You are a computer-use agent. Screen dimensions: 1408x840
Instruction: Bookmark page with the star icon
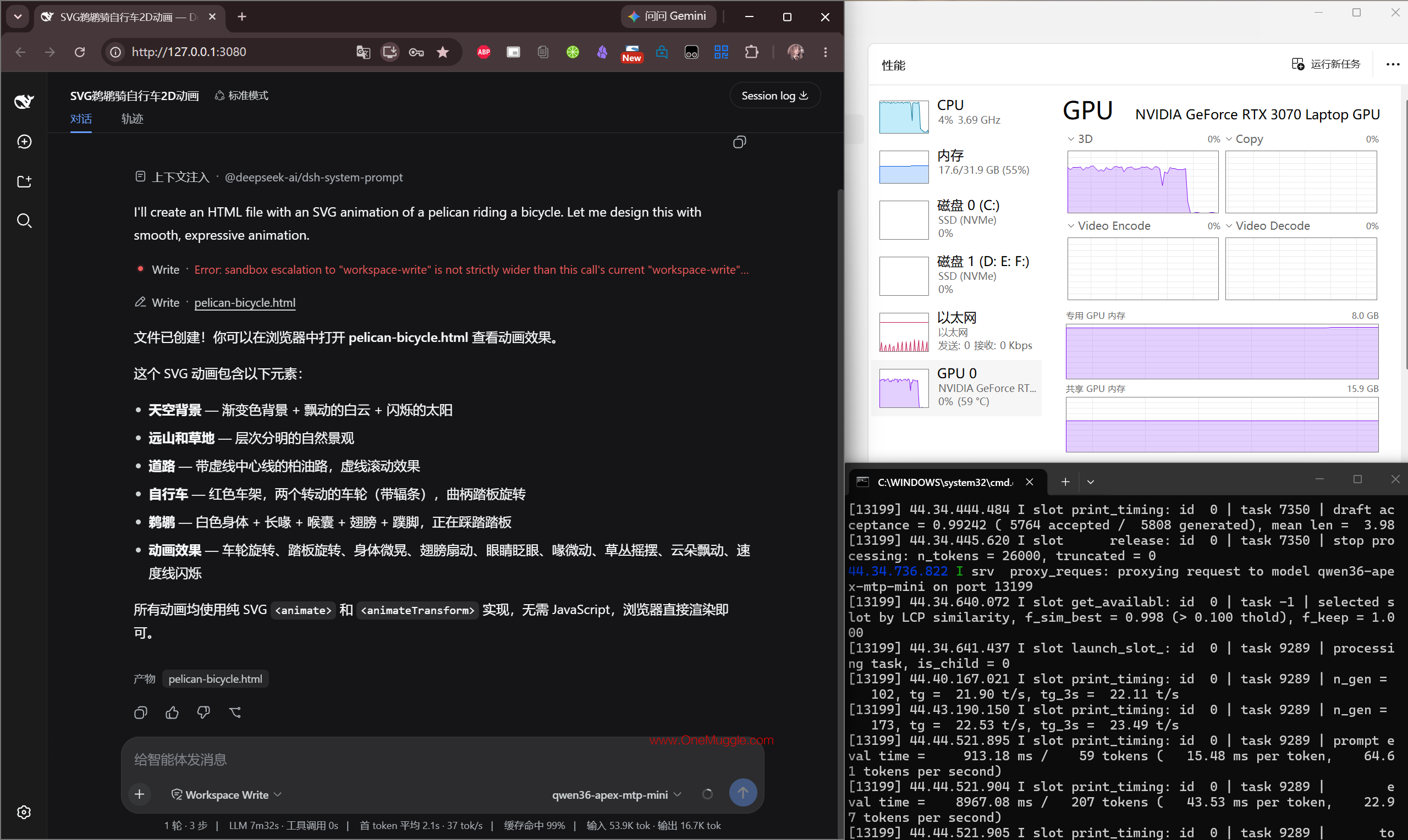tap(443, 52)
